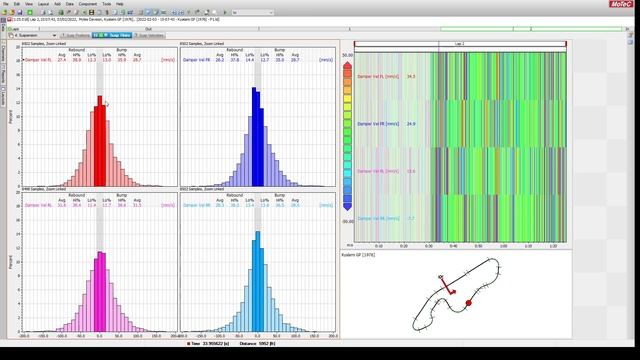Click the blue bottom arrow of color scale
640x360 pixels.
click(x=347, y=207)
